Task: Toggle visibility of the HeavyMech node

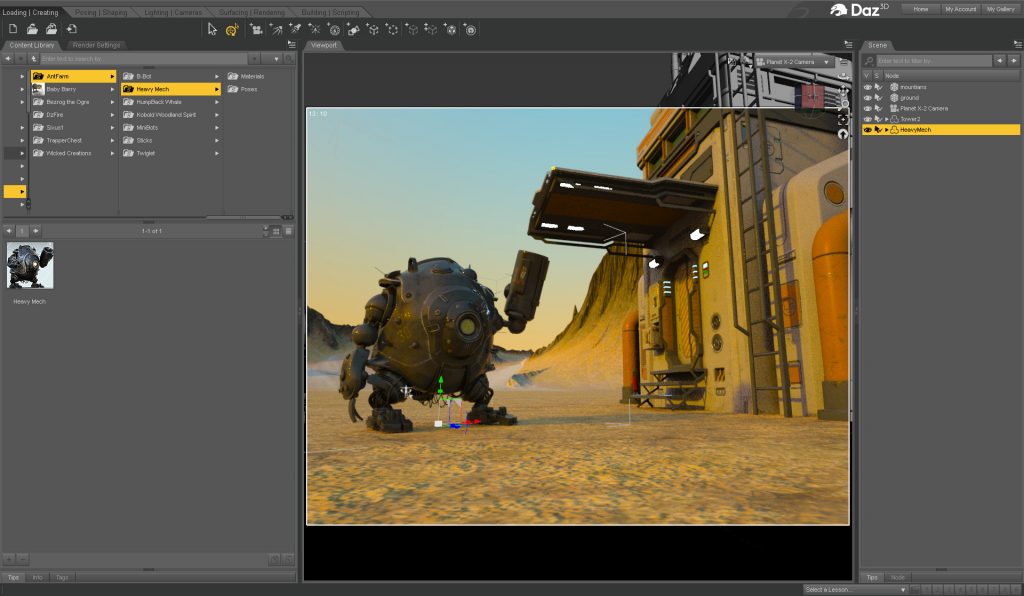Action: tap(867, 130)
